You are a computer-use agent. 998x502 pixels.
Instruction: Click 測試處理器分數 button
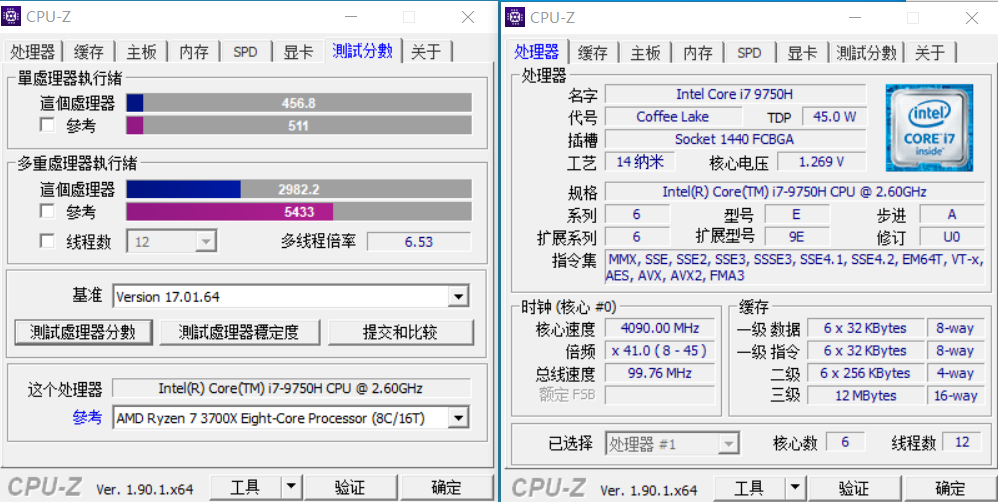tap(83, 331)
